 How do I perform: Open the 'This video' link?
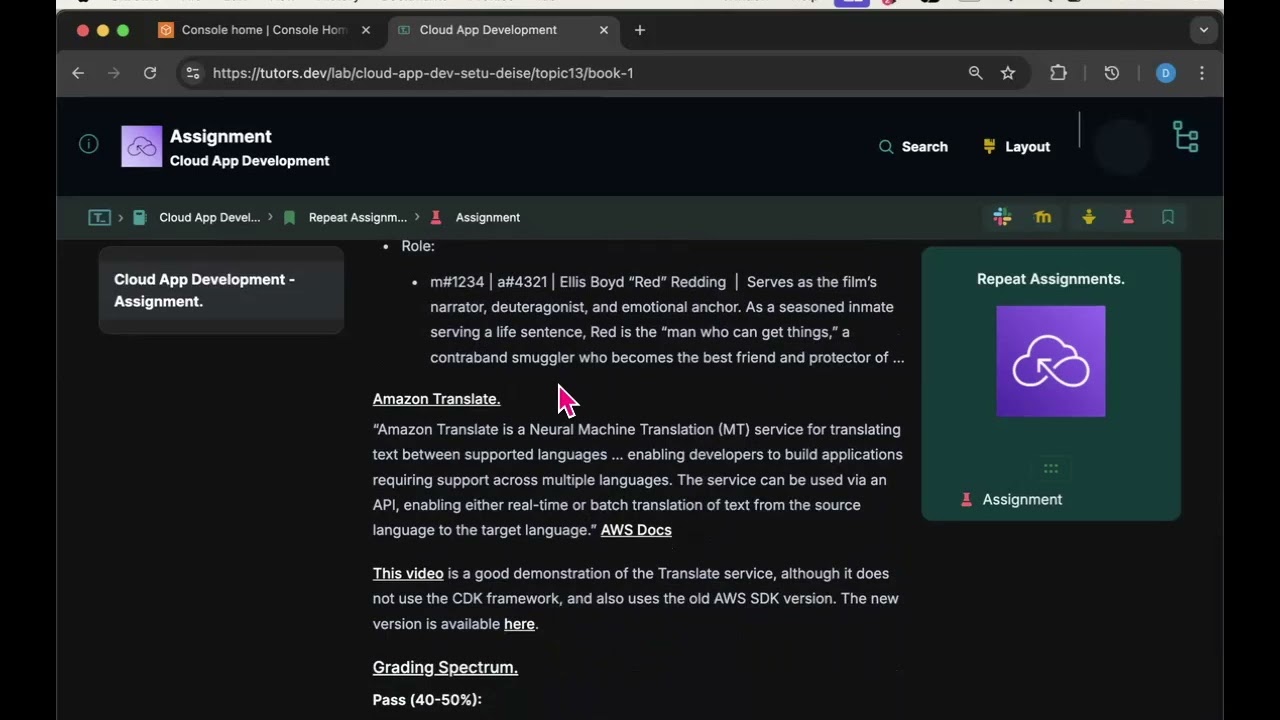(x=408, y=573)
